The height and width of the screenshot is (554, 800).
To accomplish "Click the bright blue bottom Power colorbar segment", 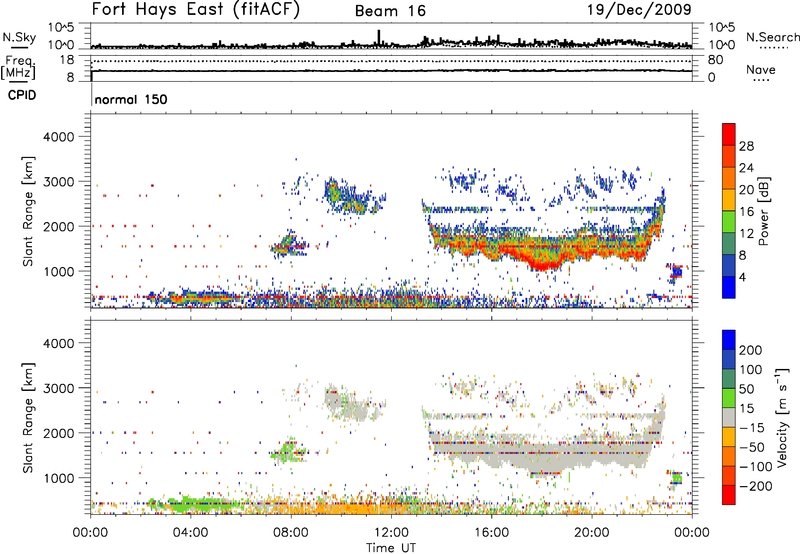I will click(x=729, y=287).
